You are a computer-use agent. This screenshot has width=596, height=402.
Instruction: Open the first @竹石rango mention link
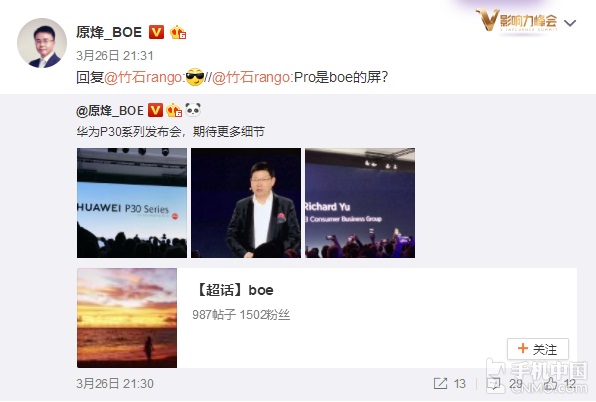click(144, 78)
